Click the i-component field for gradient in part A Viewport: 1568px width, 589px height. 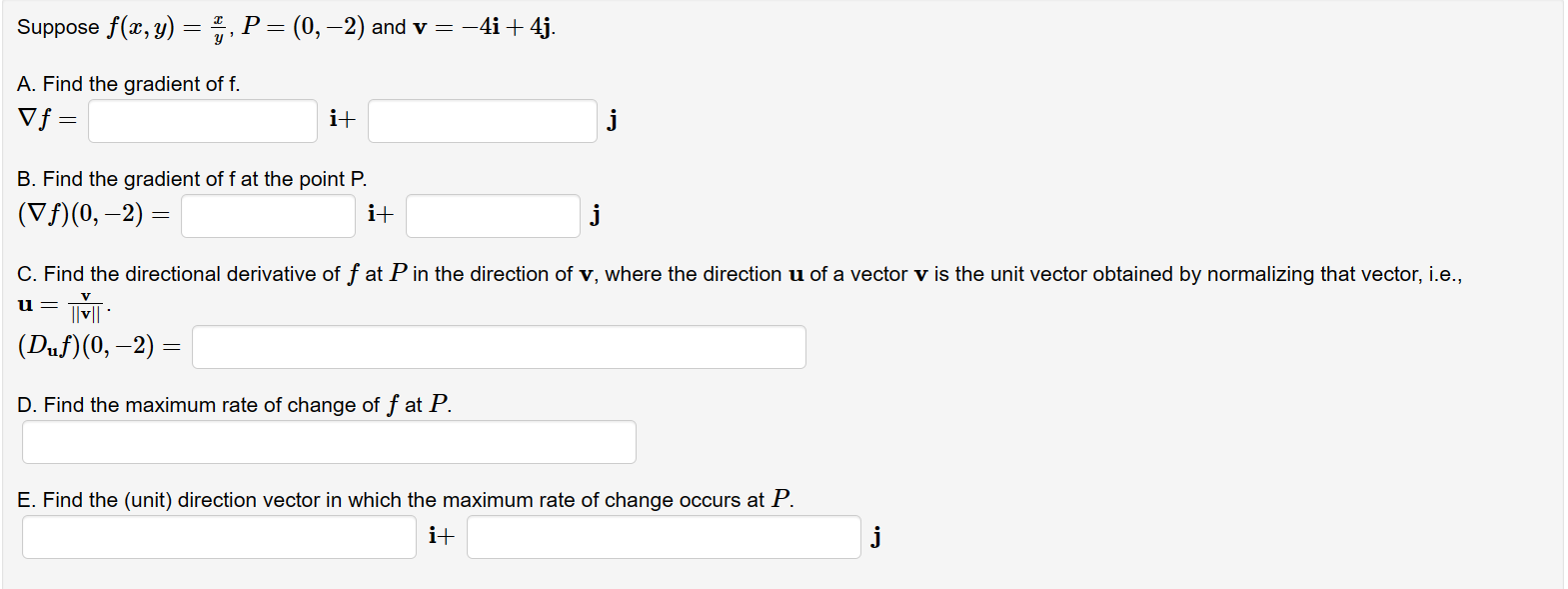[203, 121]
